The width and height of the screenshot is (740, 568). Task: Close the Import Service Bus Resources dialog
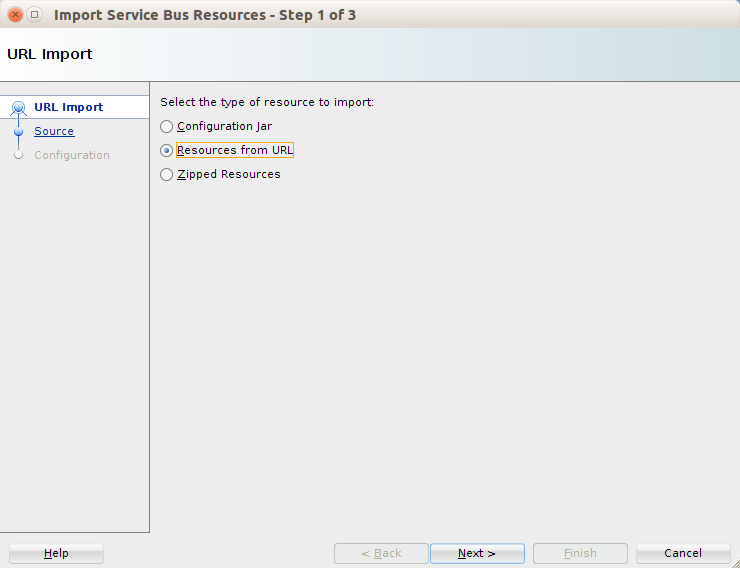(15, 15)
